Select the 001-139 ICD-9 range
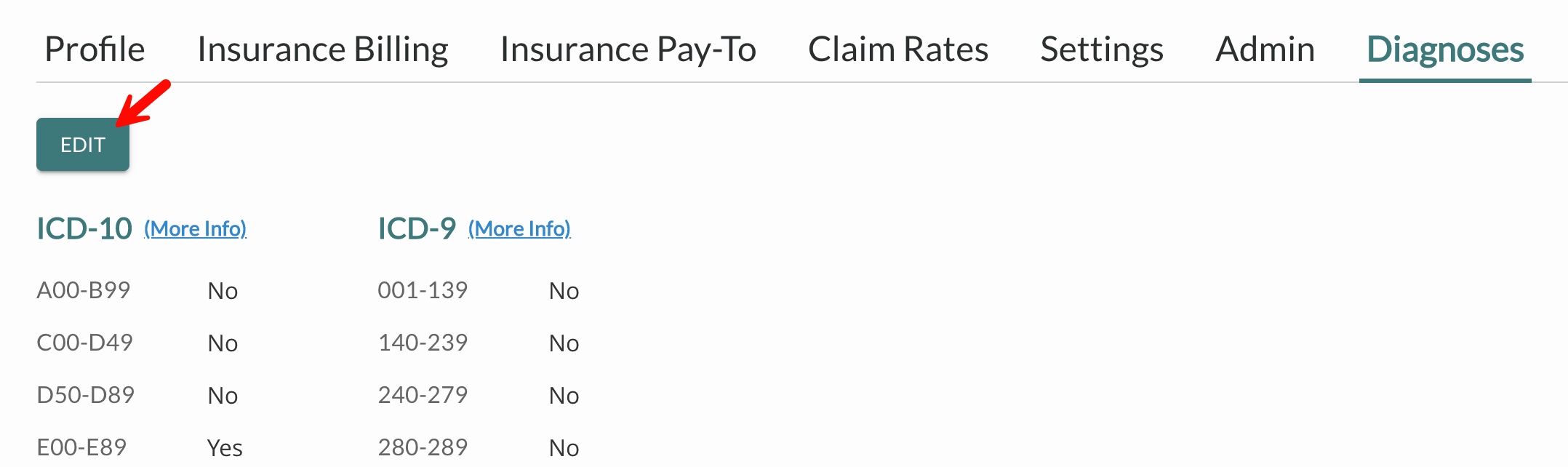1568x467 pixels. pyautogui.click(x=423, y=290)
